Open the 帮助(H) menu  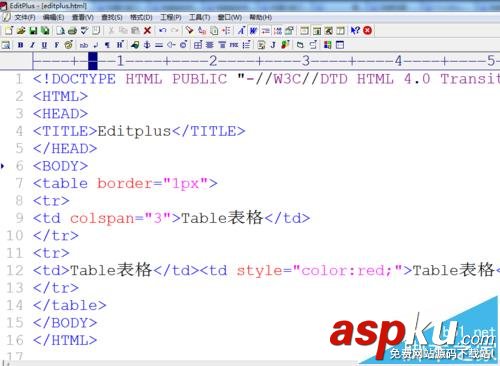(x=260, y=17)
